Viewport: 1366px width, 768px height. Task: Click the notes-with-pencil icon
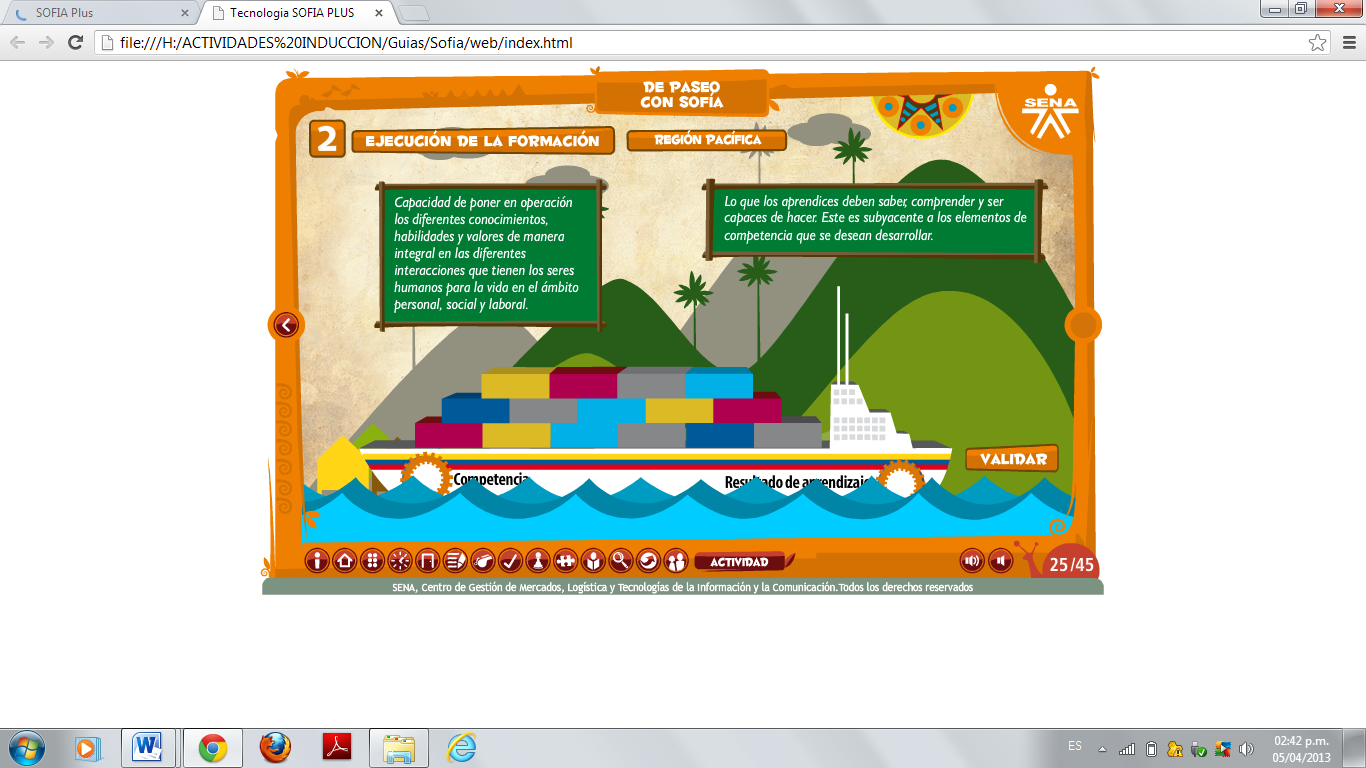(455, 561)
